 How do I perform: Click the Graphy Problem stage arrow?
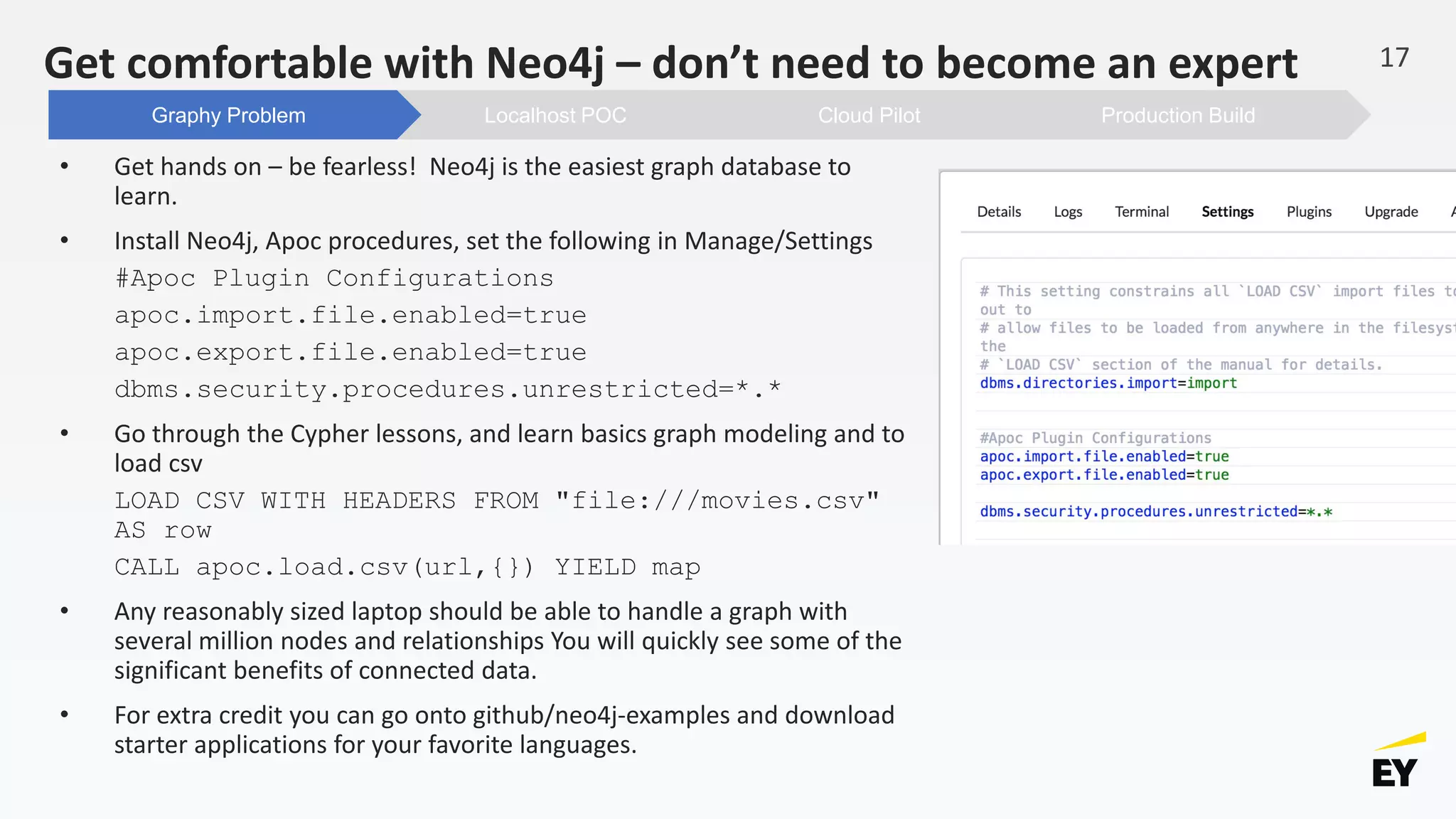(x=228, y=115)
